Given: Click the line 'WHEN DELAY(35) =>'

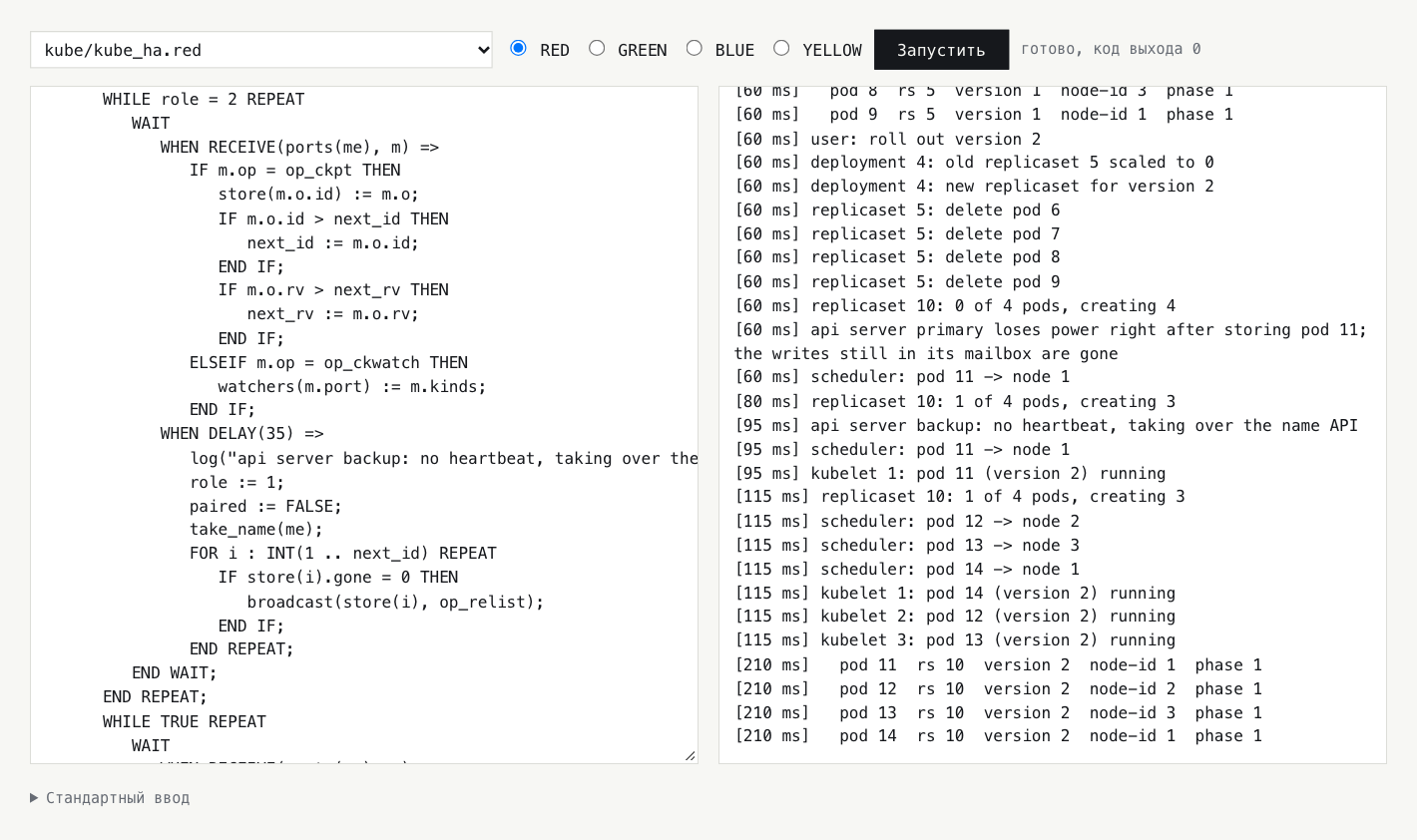Looking at the screenshot, I should pos(242,434).
